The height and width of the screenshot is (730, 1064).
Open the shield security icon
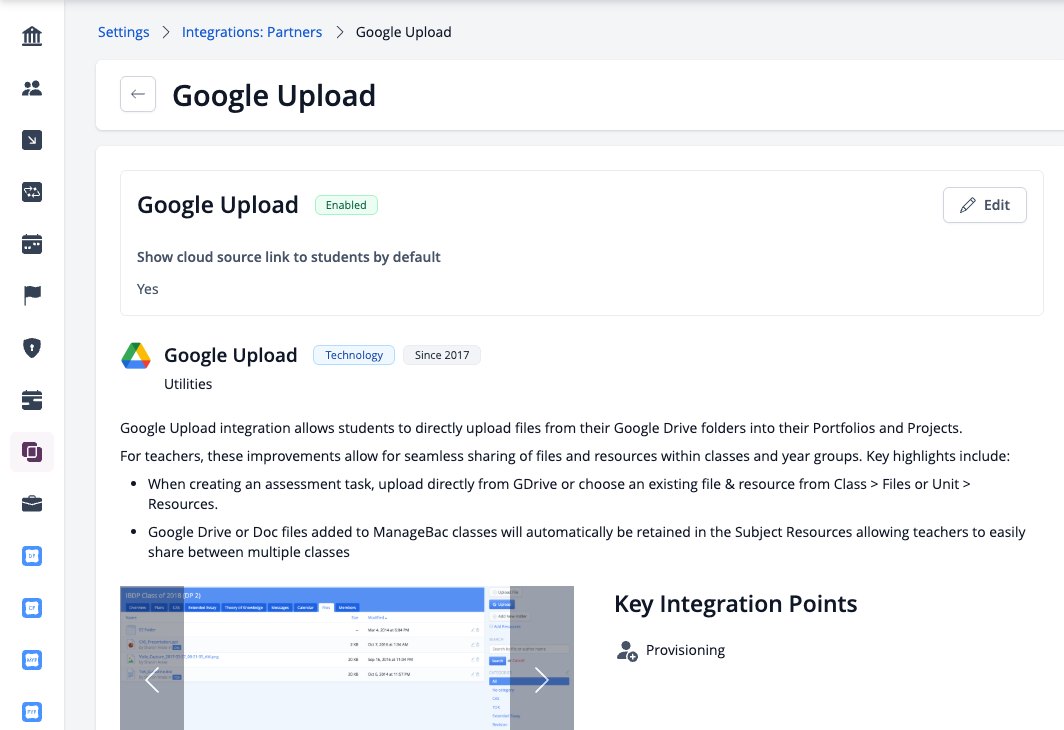[32, 347]
